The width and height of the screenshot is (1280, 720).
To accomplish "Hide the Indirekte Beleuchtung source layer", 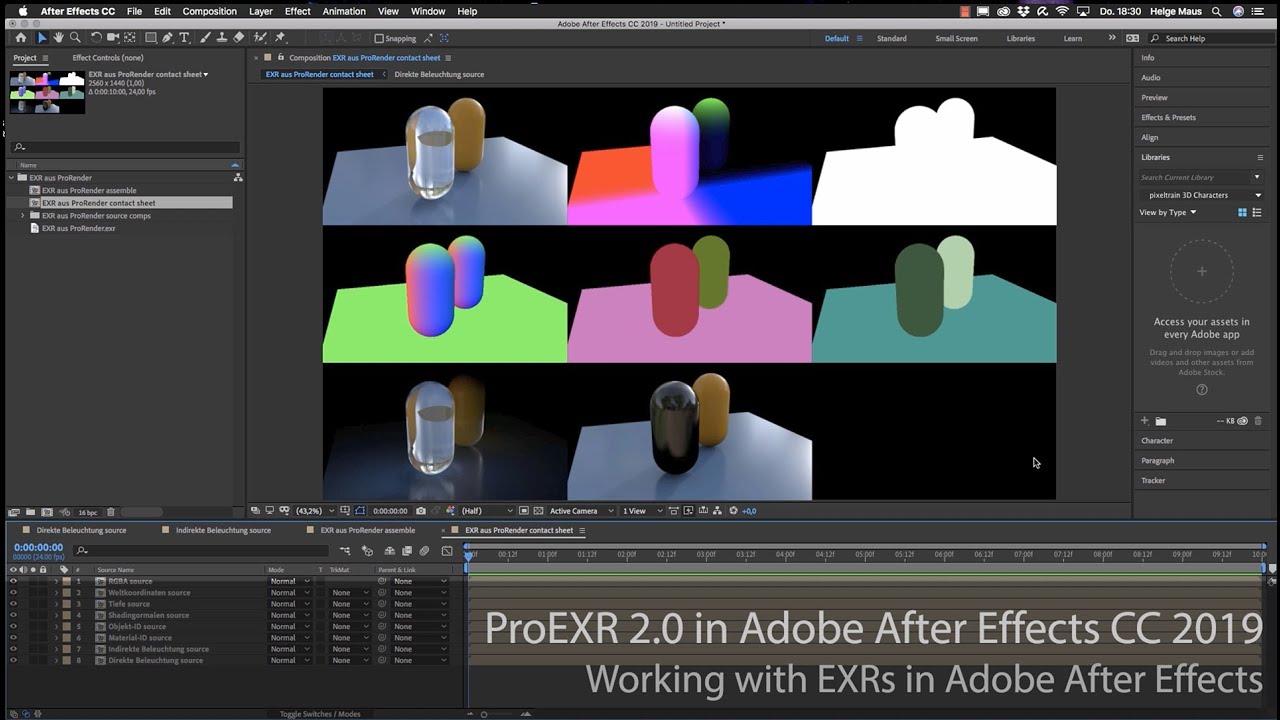I will tap(13, 649).
